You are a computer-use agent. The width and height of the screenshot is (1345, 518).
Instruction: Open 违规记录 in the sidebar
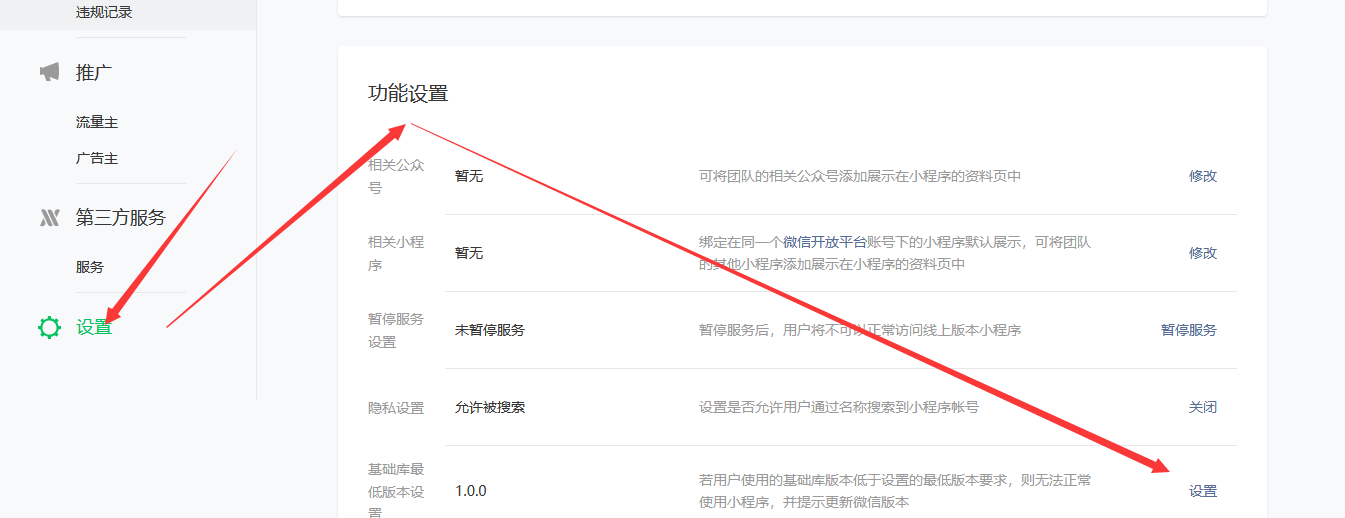[104, 12]
